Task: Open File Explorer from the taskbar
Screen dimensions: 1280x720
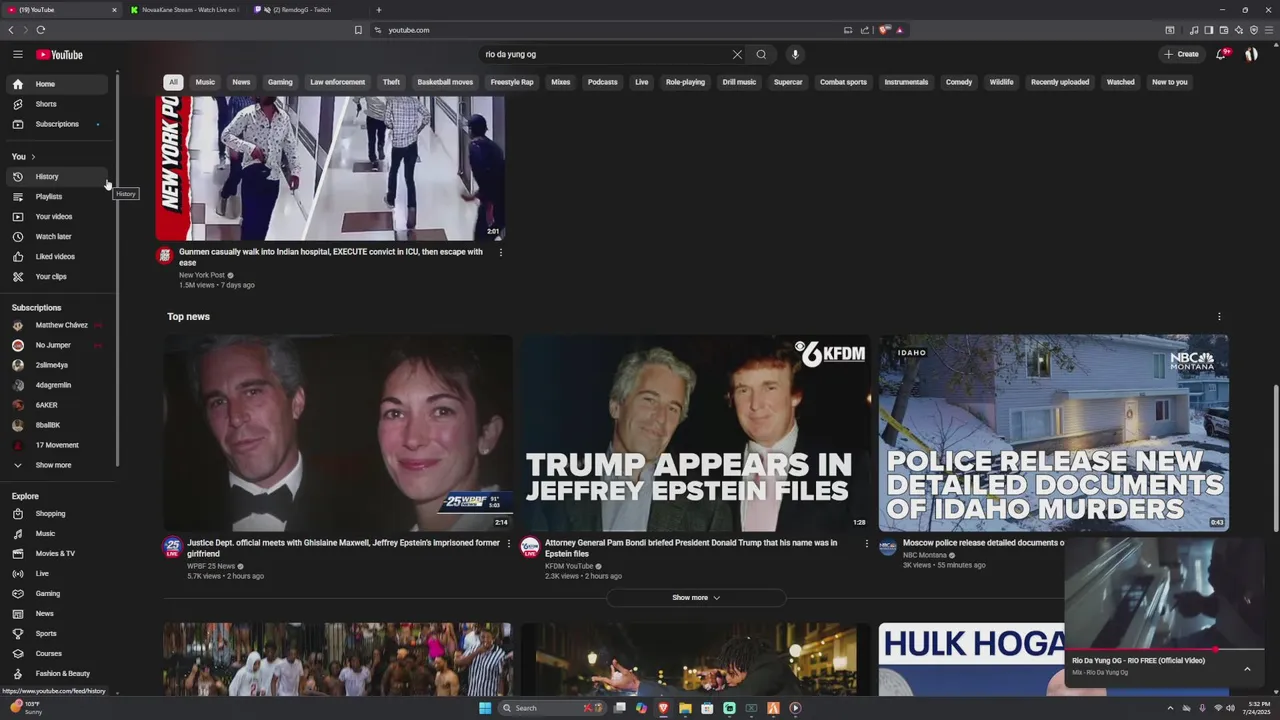Action: [x=685, y=708]
